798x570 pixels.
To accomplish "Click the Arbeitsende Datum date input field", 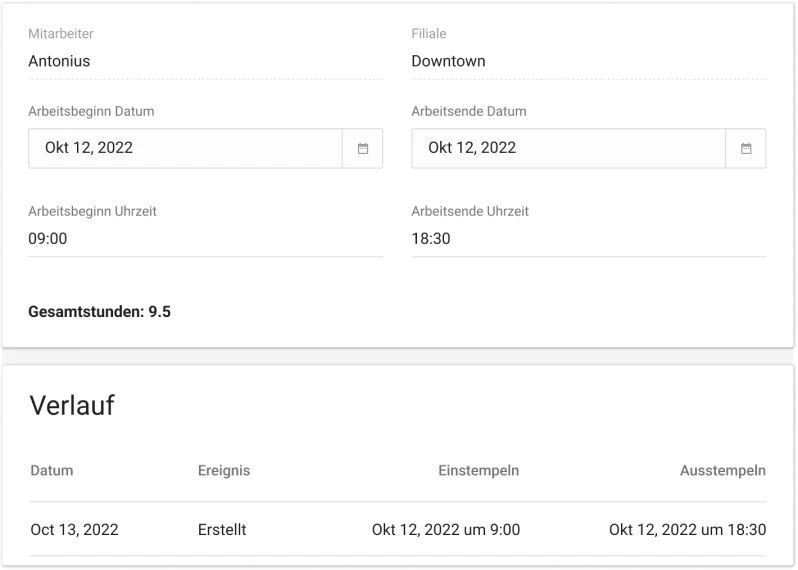I will (x=568, y=148).
